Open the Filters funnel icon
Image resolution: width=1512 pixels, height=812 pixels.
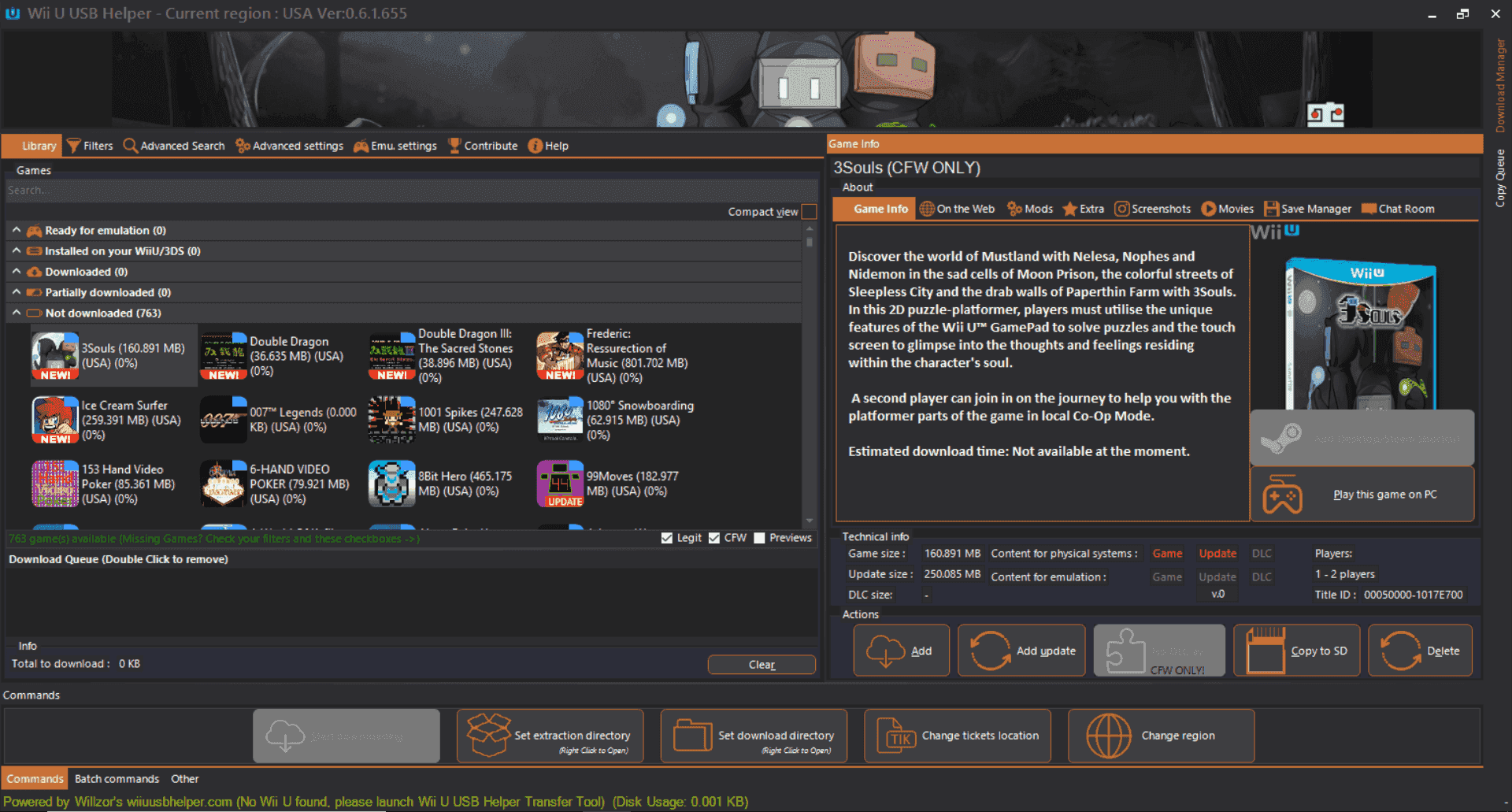(73, 146)
